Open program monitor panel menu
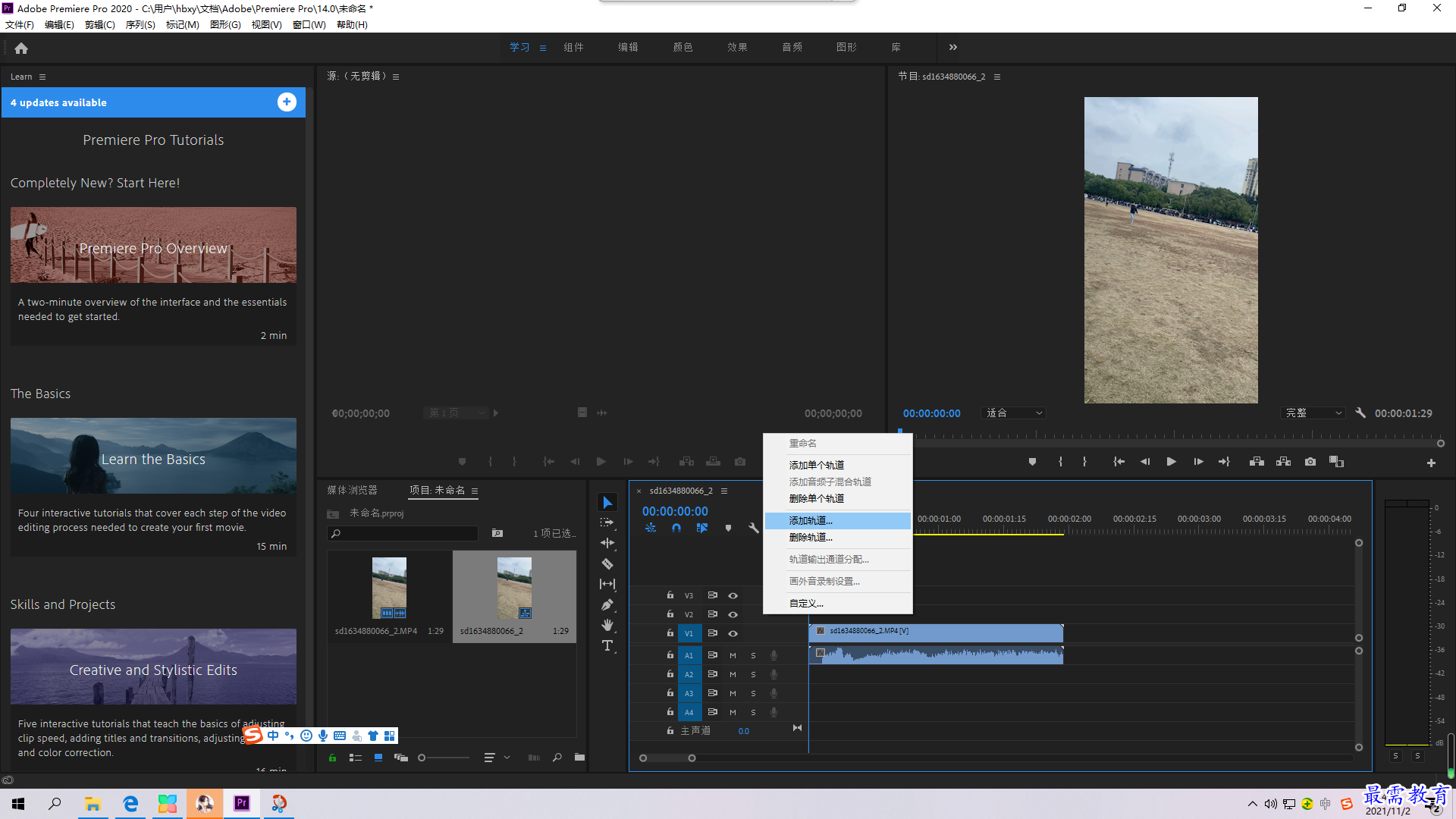The height and width of the screenshot is (819, 1456). 997,77
